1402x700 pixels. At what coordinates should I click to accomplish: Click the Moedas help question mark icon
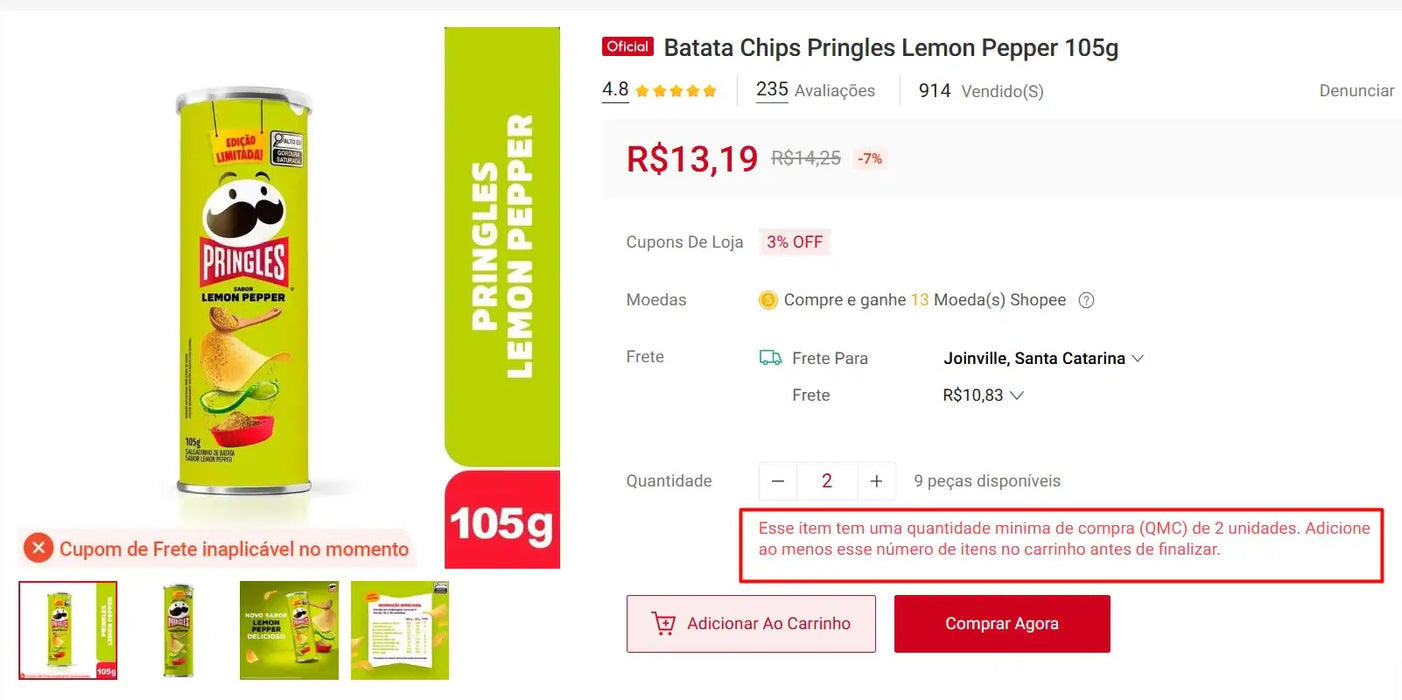point(1087,300)
